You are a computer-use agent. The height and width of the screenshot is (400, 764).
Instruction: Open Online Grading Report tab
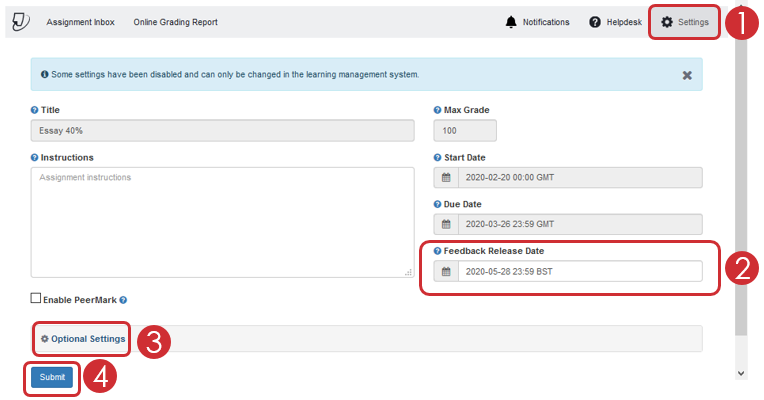175,22
